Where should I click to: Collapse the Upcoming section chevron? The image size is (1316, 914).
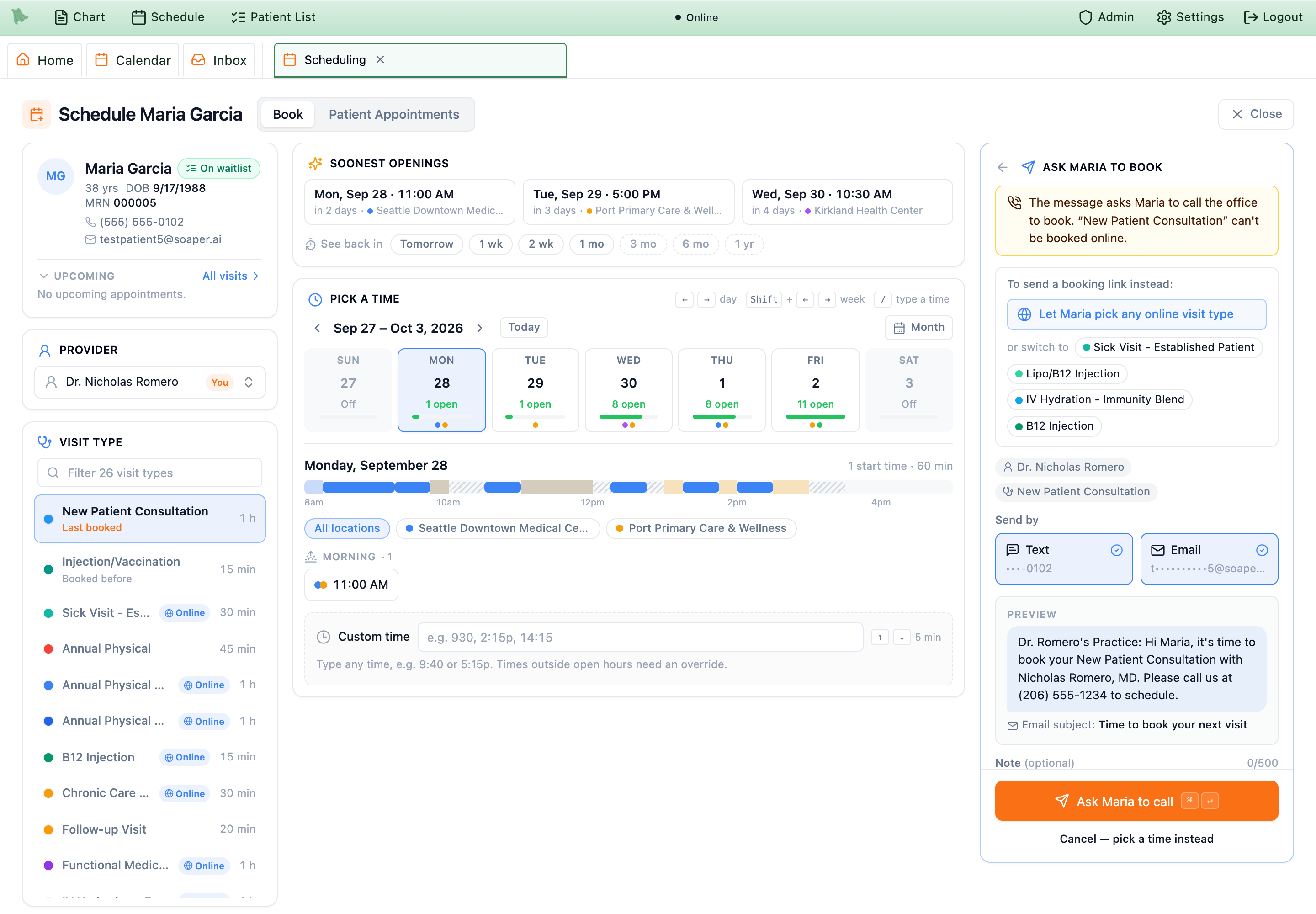tap(43, 276)
